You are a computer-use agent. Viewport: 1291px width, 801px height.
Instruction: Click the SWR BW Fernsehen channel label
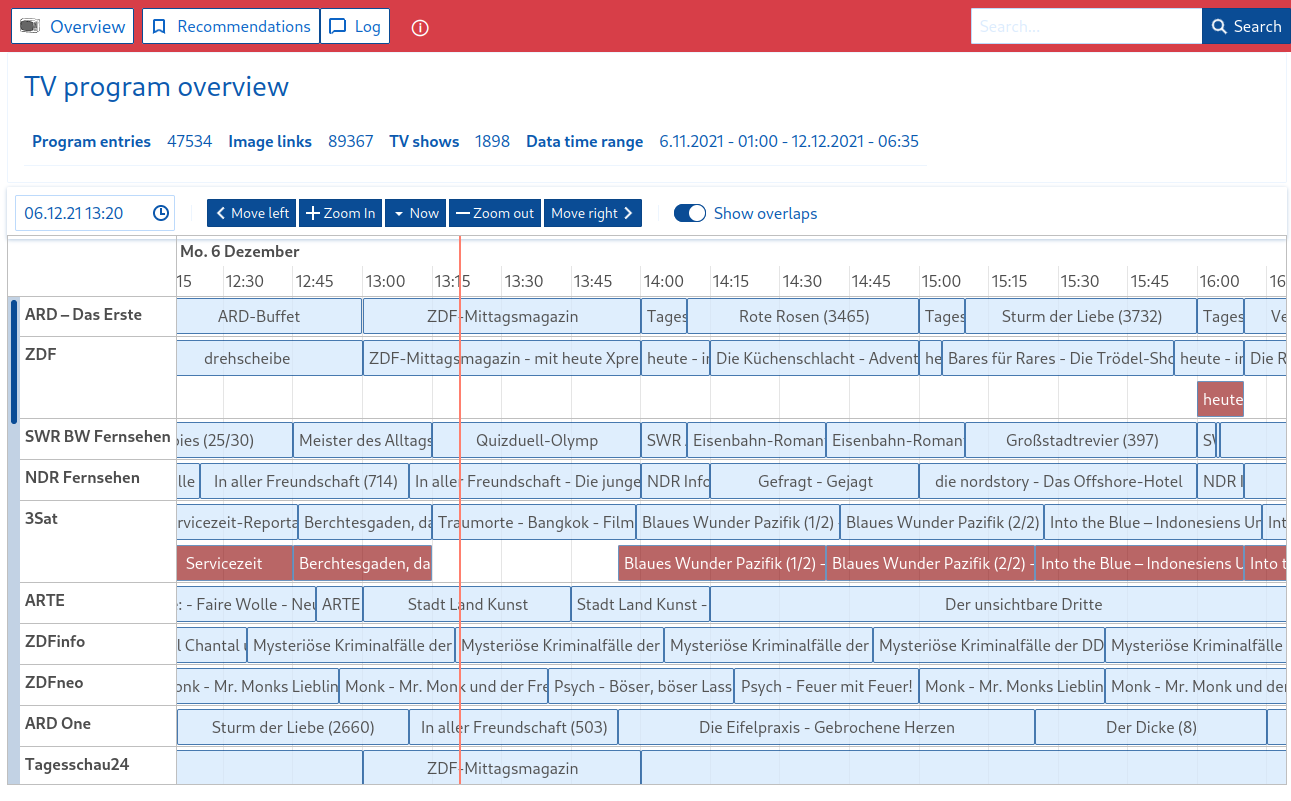click(98, 436)
